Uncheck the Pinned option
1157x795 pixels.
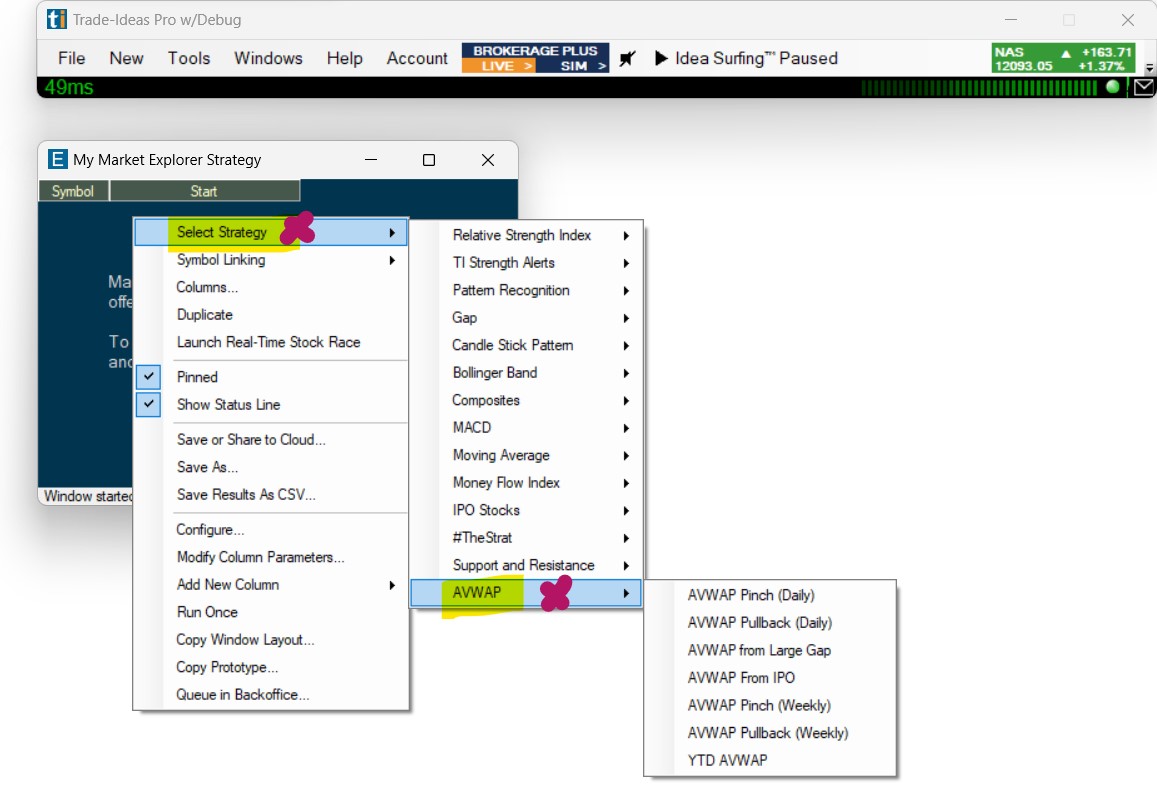point(197,377)
